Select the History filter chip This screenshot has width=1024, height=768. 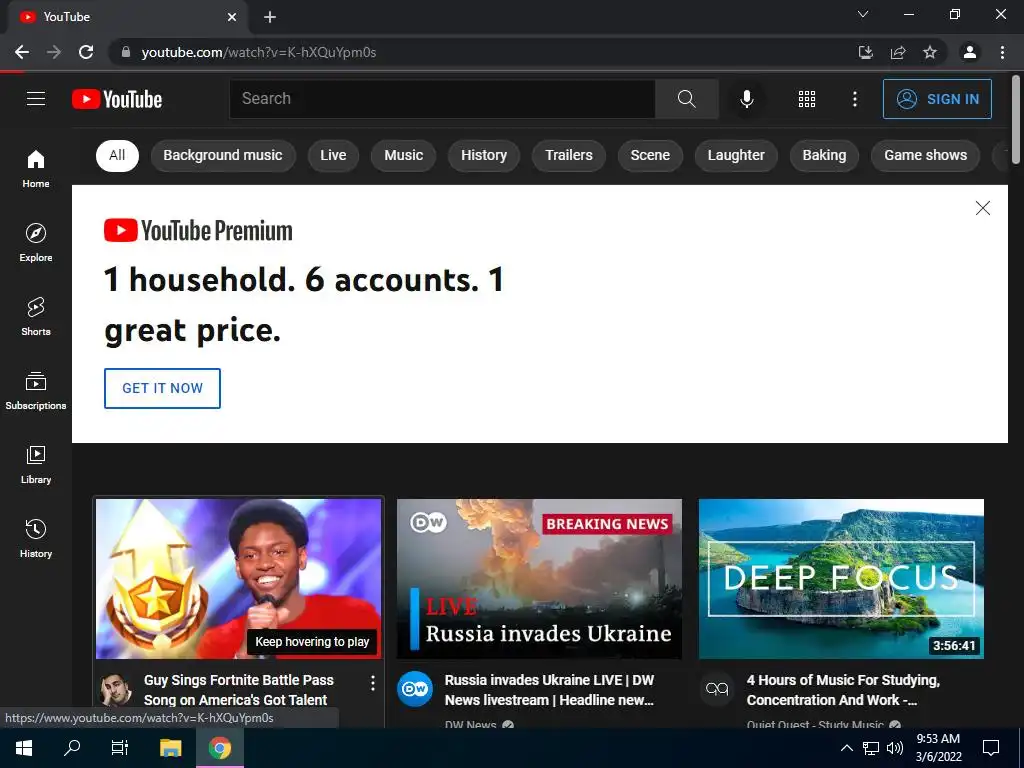coord(484,155)
